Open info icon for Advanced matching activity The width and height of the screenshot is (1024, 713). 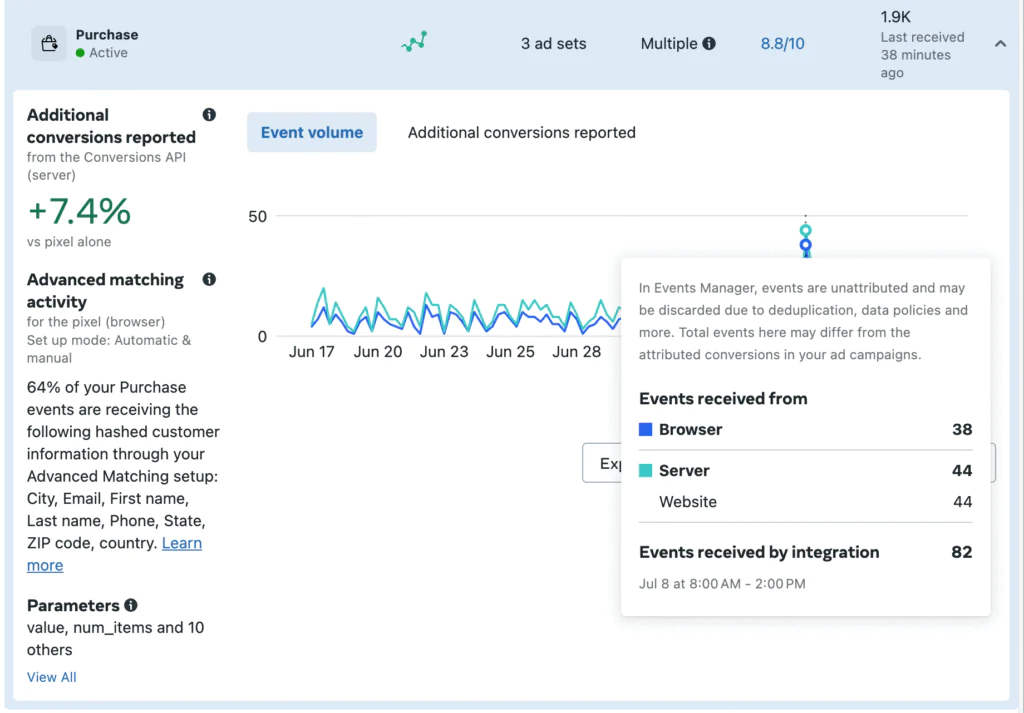pyautogui.click(x=209, y=279)
